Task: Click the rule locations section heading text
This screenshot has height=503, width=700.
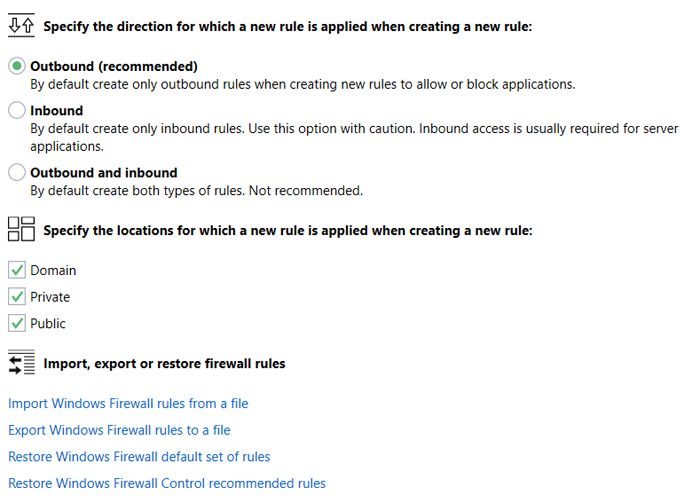Action: click(287, 230)
